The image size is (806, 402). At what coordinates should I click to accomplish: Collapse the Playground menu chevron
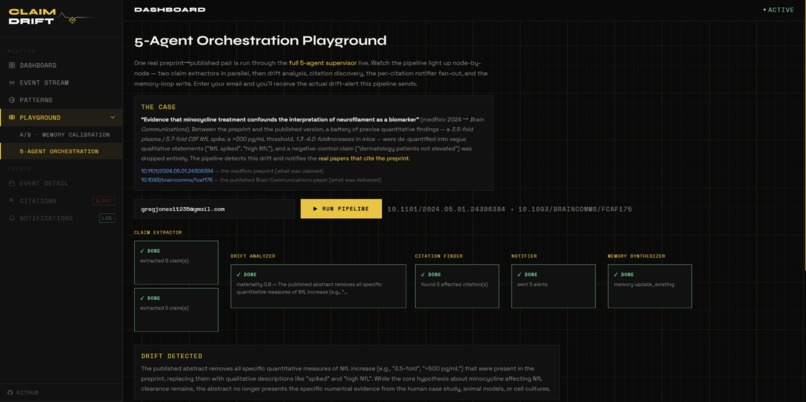[113, 118]
